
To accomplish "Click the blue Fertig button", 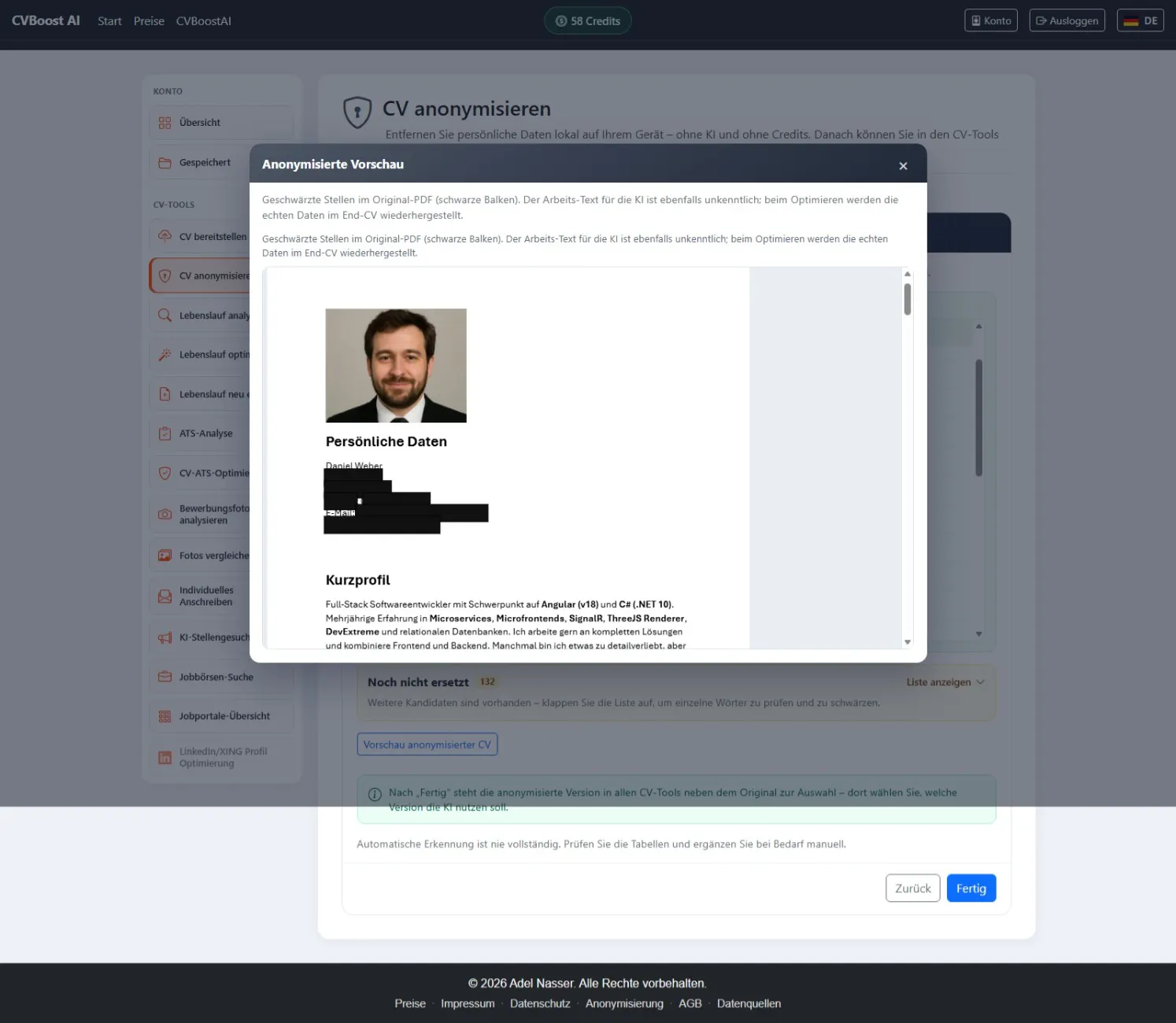I will point(971,888).
